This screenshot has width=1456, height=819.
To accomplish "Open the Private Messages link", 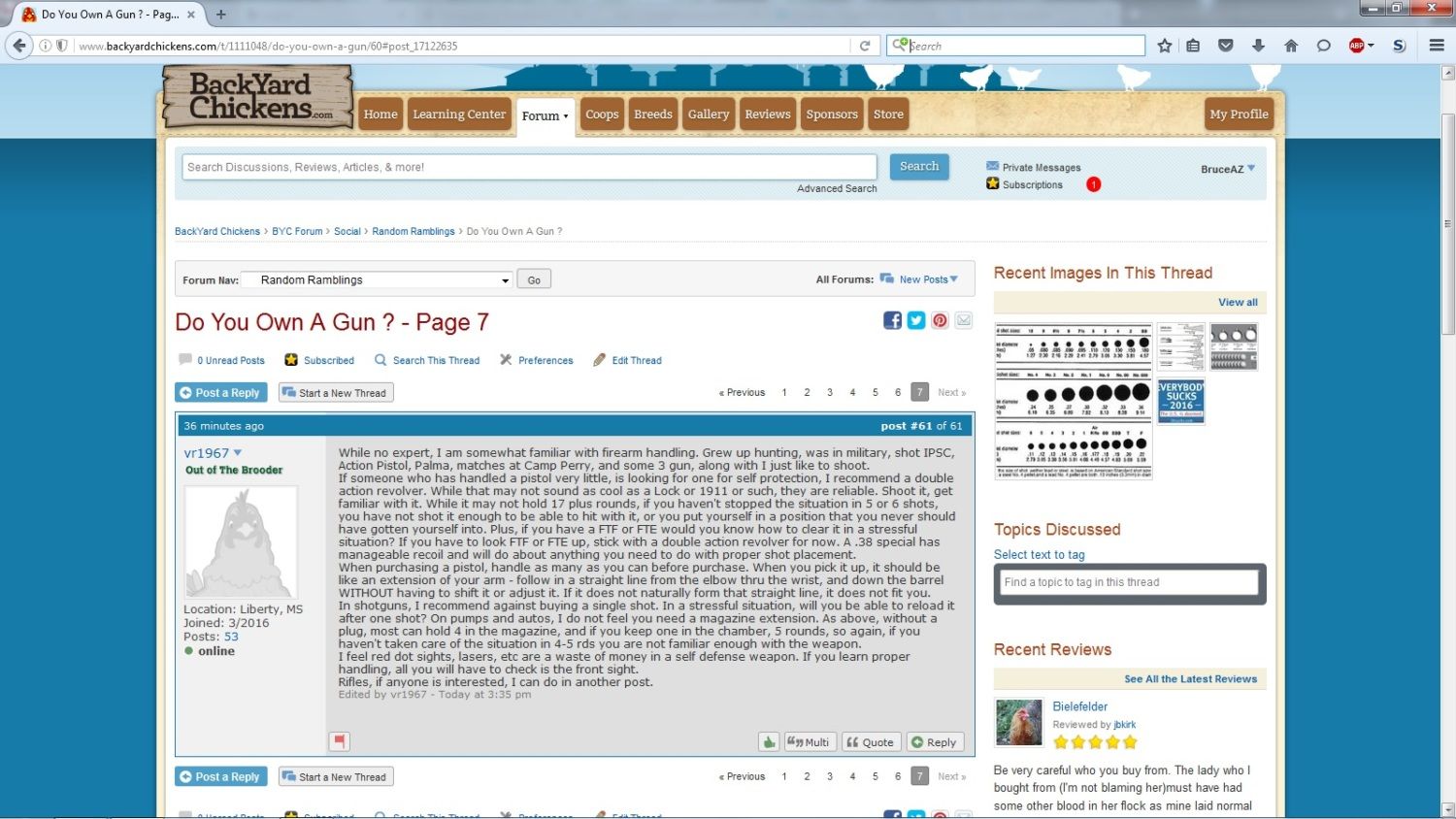I will coord(1041,168).
